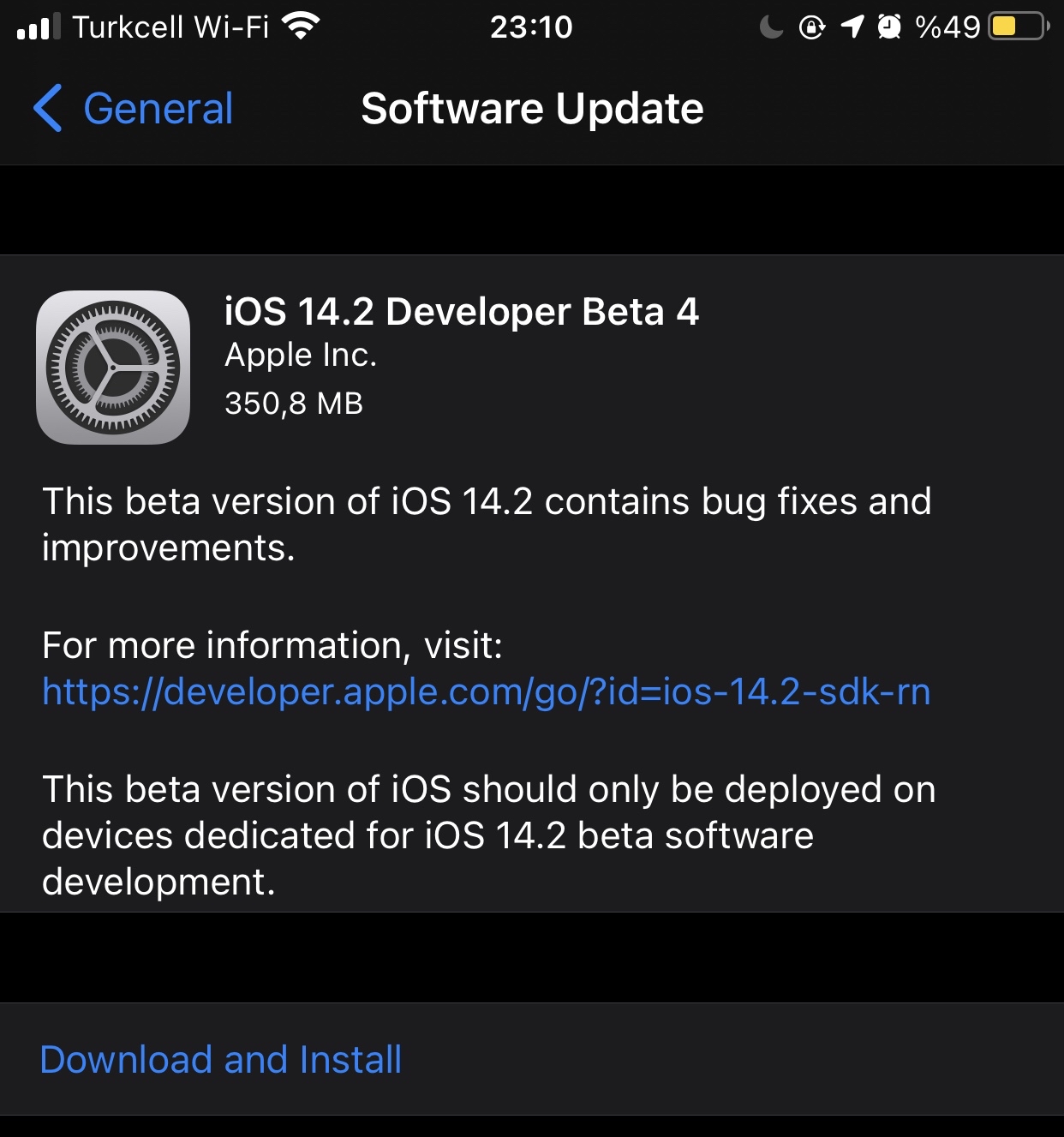Tap the alarm clock status icon

[x=890, y=27]
